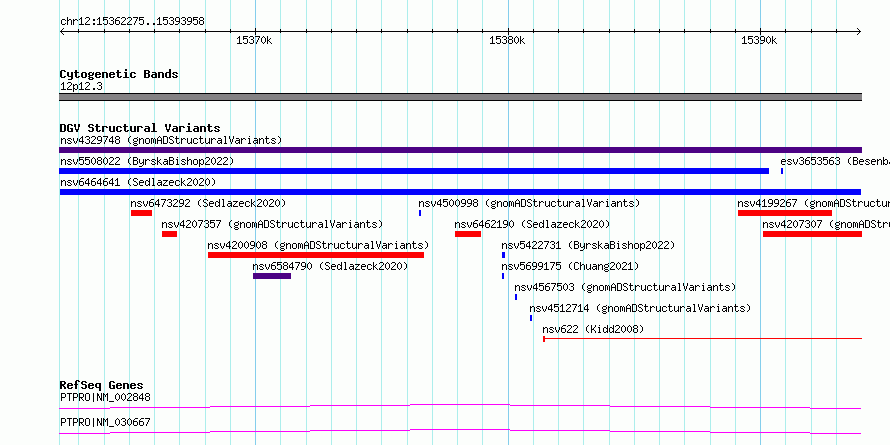Open the nsv4199267 label

813,203
